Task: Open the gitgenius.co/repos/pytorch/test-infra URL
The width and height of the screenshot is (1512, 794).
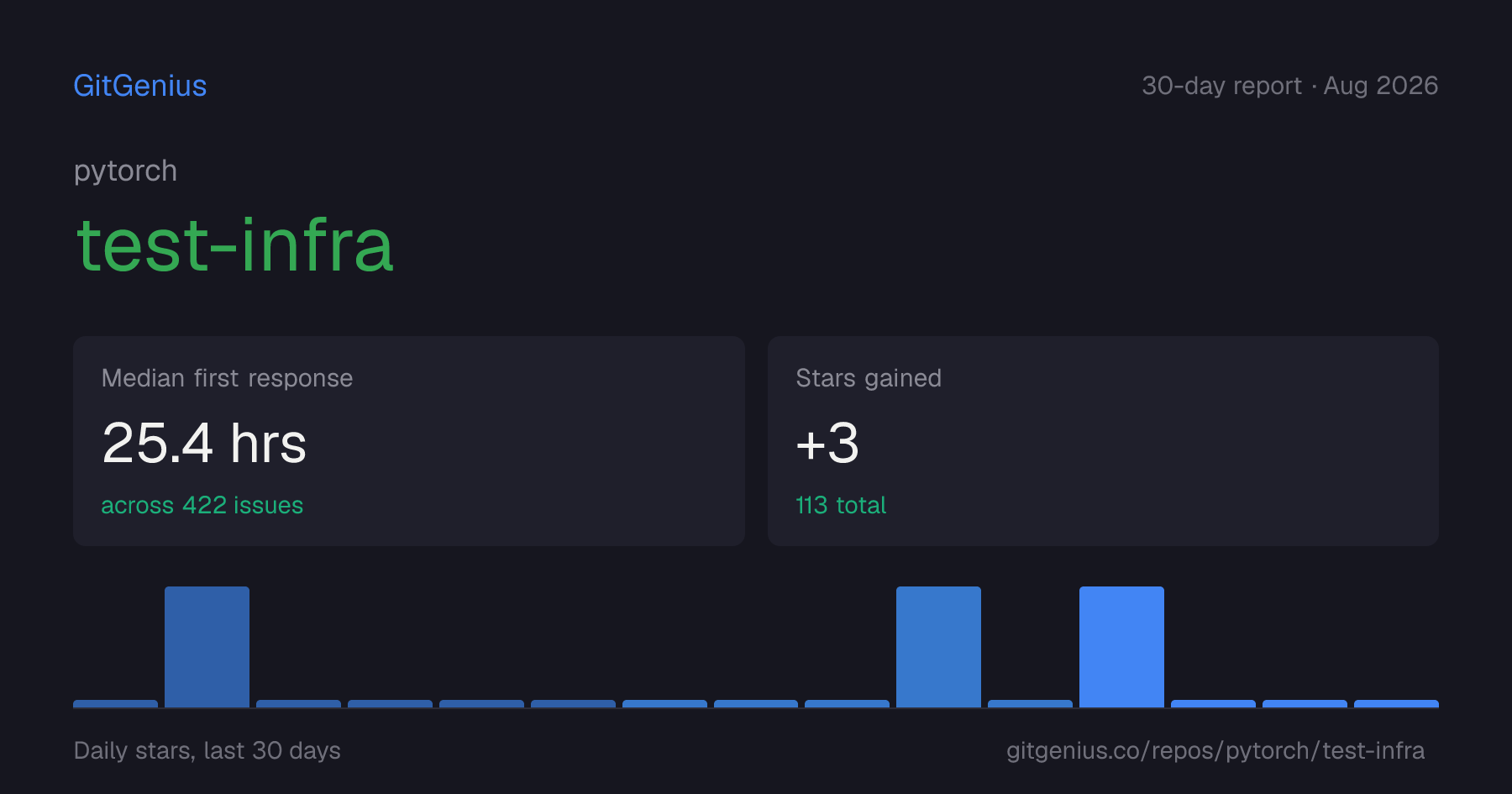Action: 1215,750
